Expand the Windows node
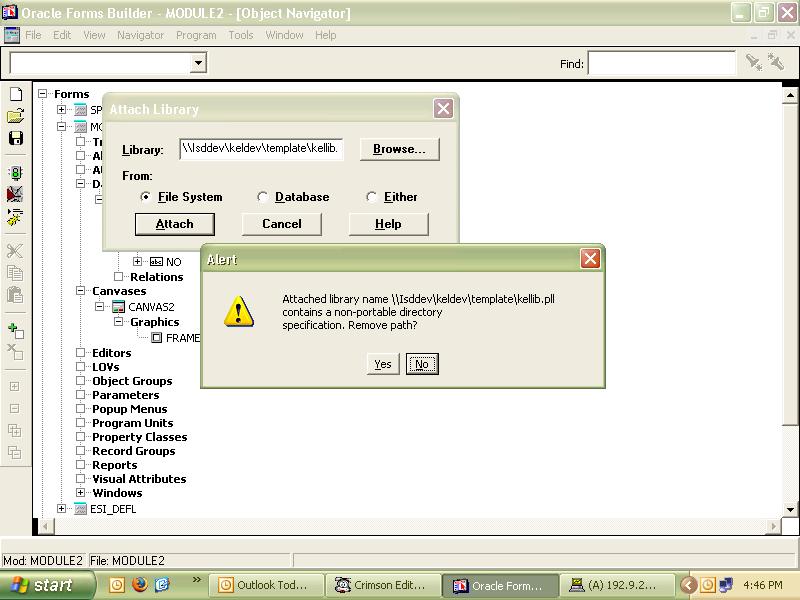This screenshot has width=800, height=600. [x=81, y=493]
